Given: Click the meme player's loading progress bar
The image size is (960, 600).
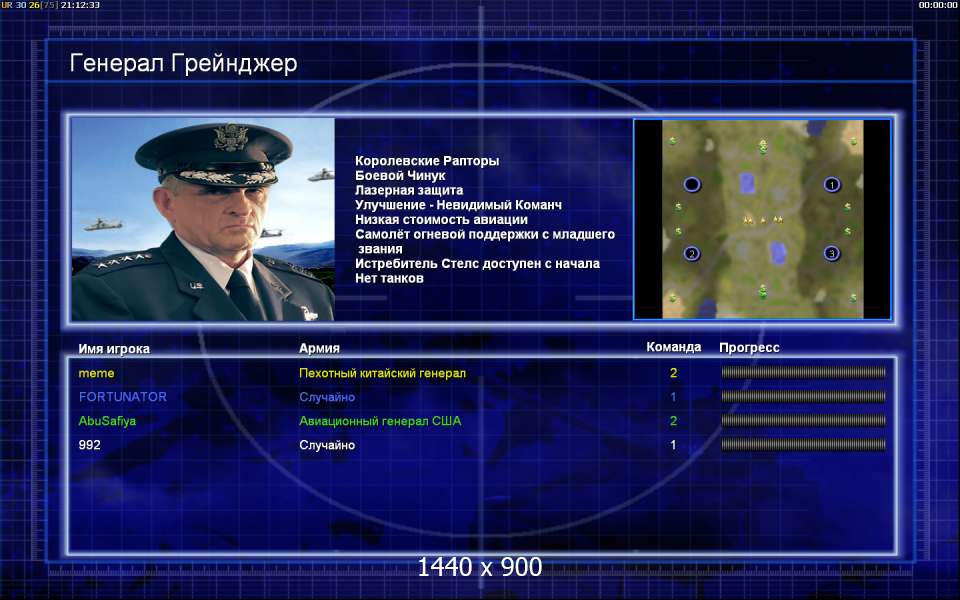Looking at the screenshot, I should [803, 372].
